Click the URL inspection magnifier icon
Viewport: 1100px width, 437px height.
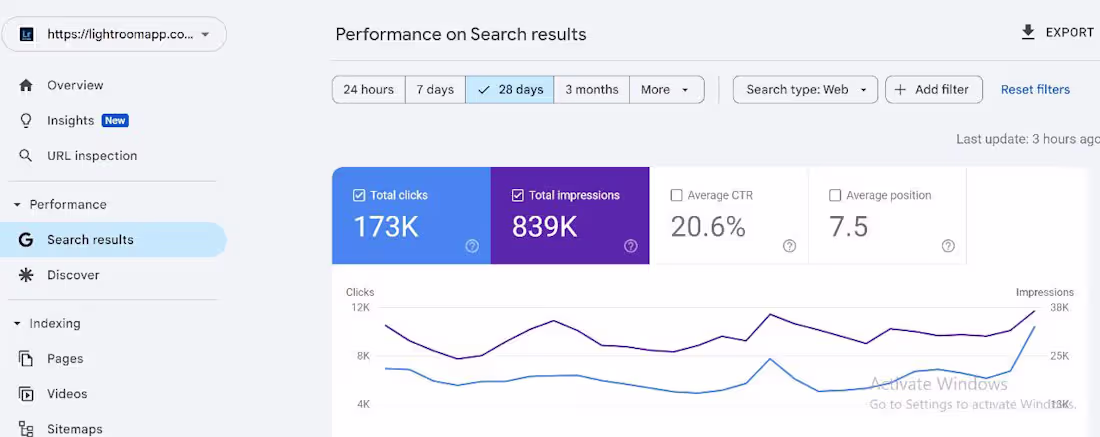point(26,156)
